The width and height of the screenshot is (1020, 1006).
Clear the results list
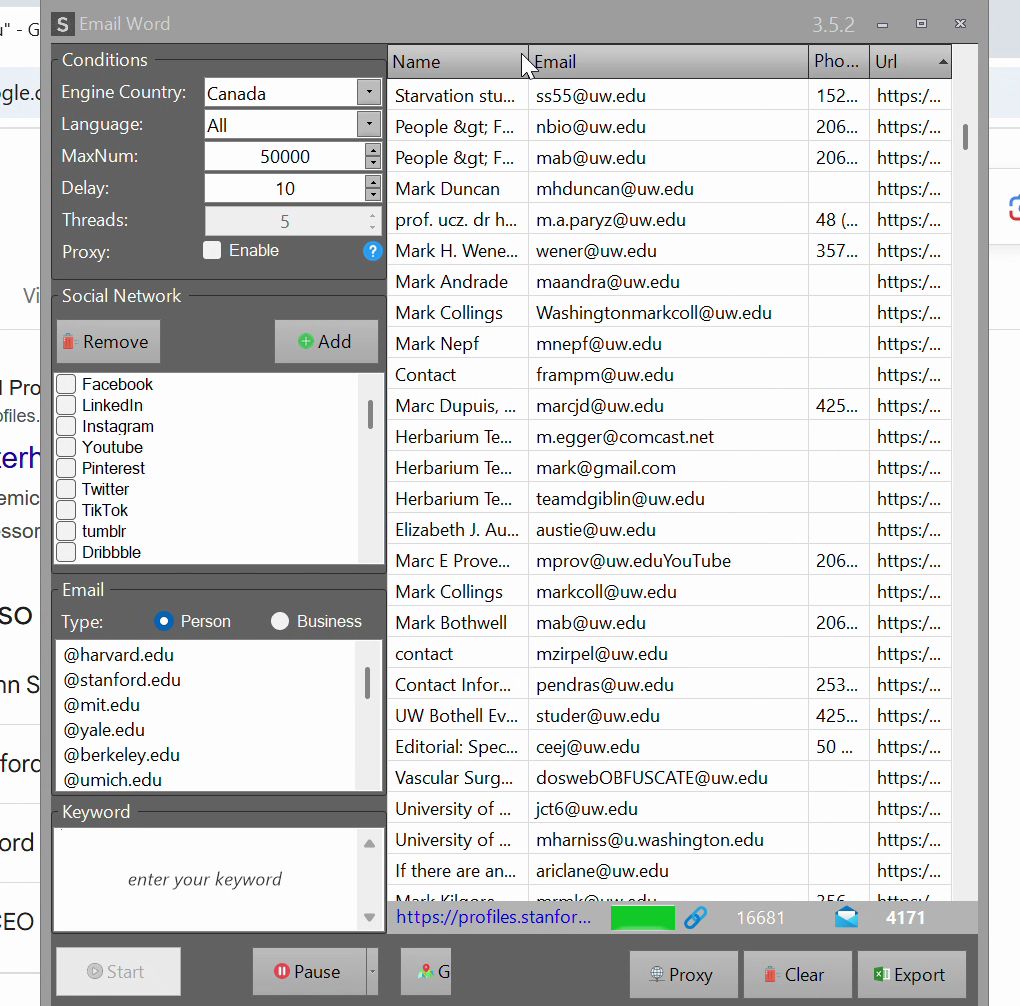coord(798,974)
